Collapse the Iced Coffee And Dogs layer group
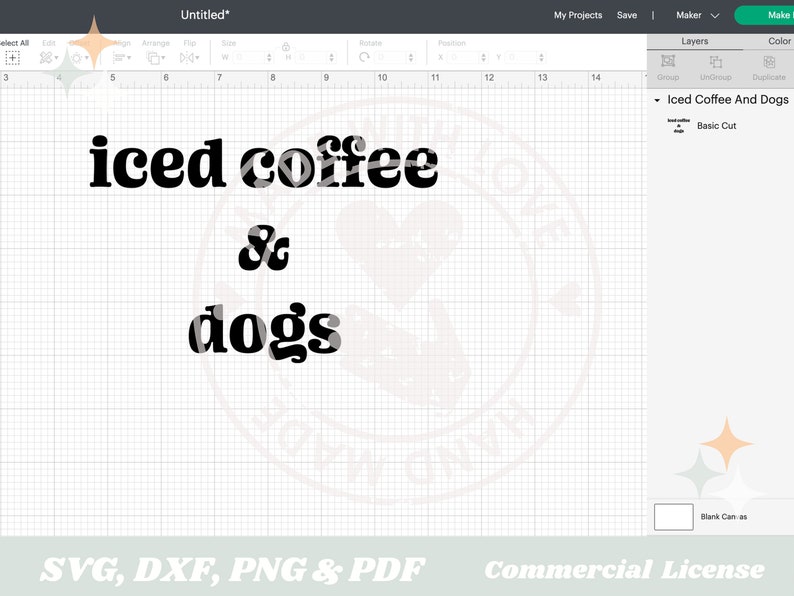 pyautogui.click(x=657, y=100)
